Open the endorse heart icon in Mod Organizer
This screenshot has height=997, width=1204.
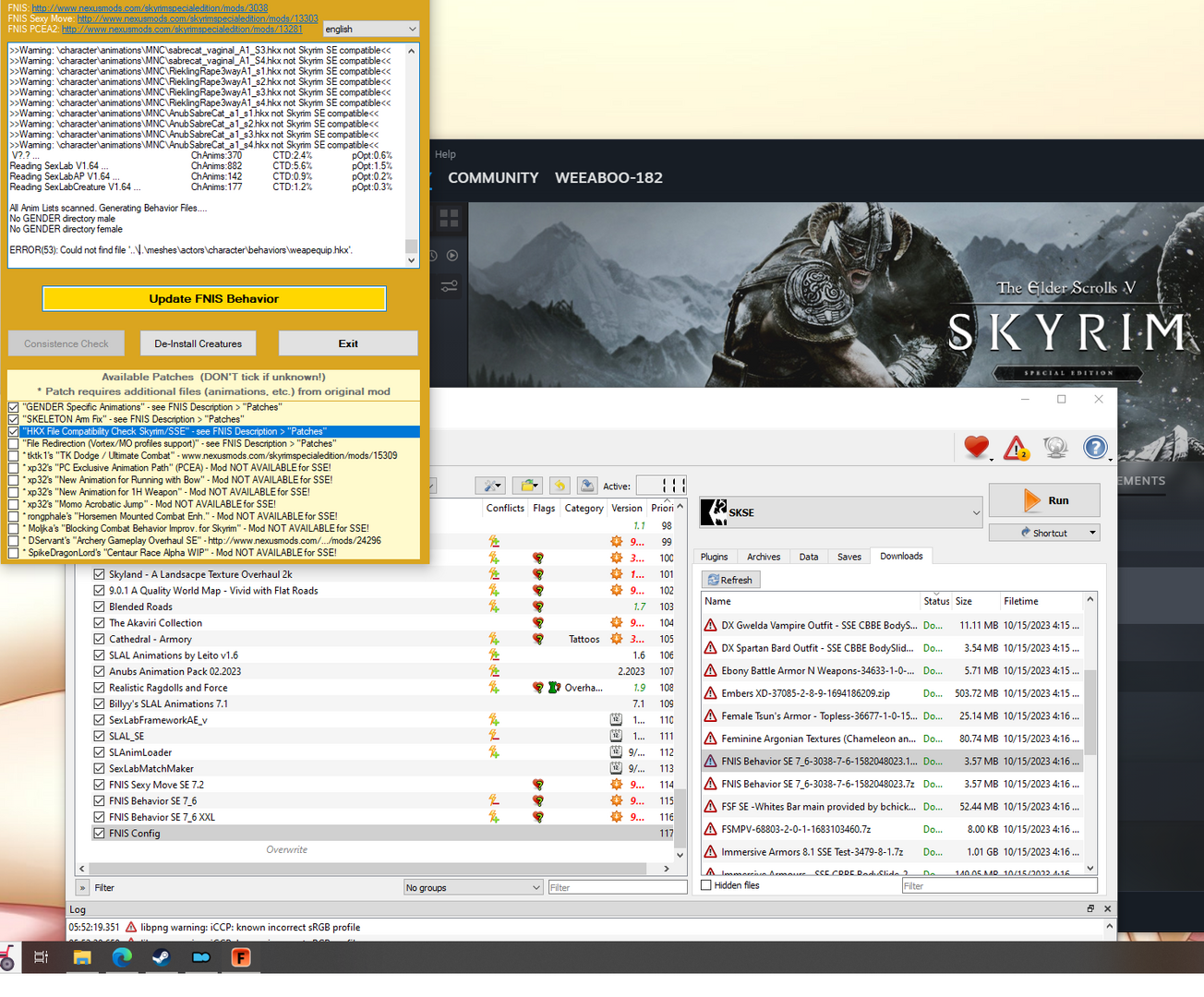point(976,448)
